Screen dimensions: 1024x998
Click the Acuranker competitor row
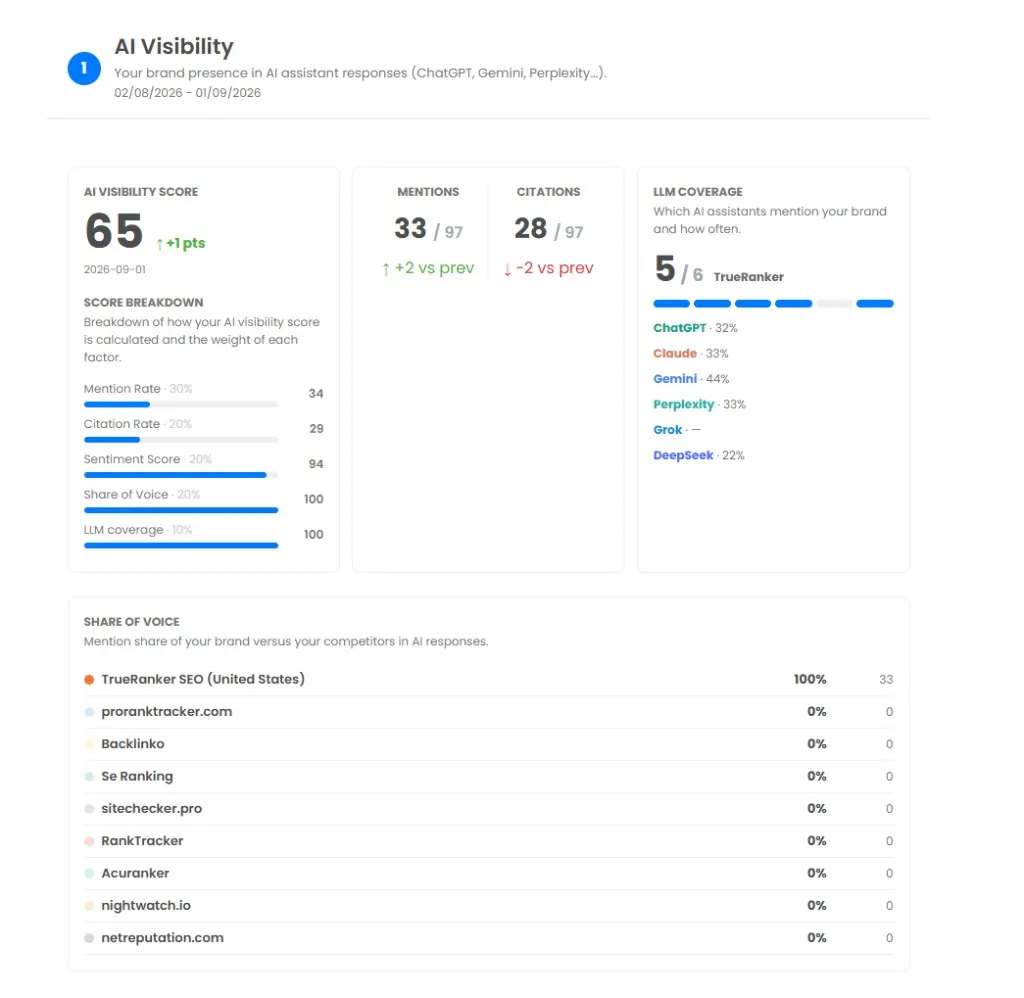[488, 873]
